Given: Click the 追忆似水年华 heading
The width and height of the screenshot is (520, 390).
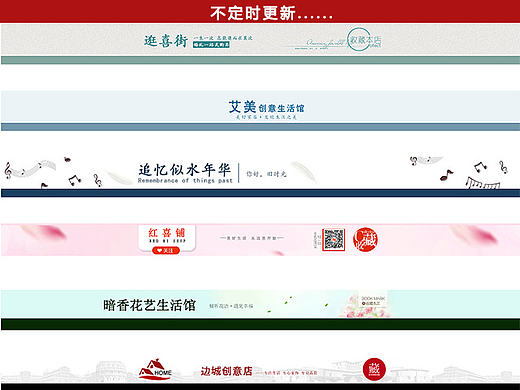Looking at the screenshot, I should 184,170.
